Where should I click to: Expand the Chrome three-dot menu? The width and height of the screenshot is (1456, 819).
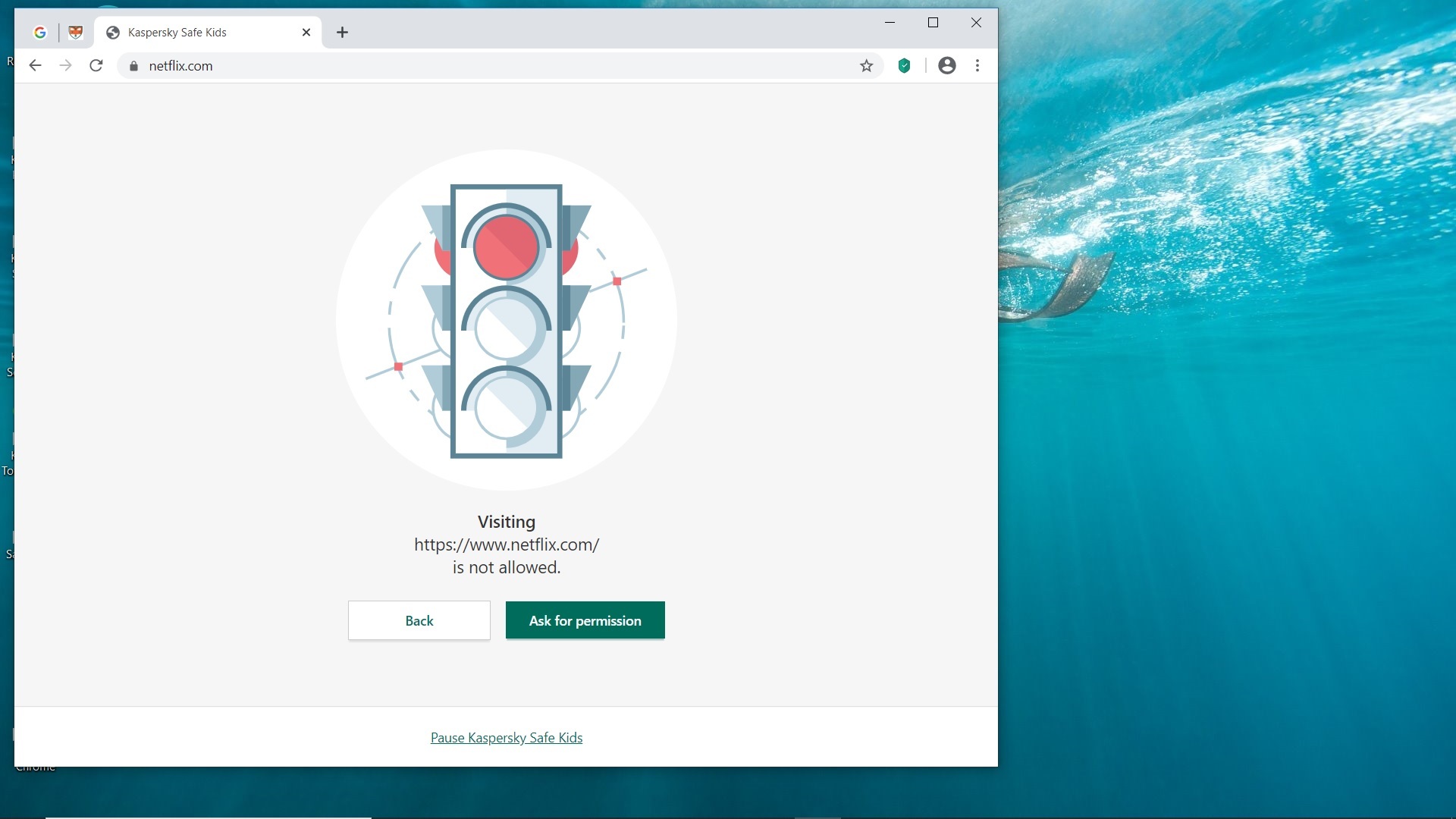977,66
